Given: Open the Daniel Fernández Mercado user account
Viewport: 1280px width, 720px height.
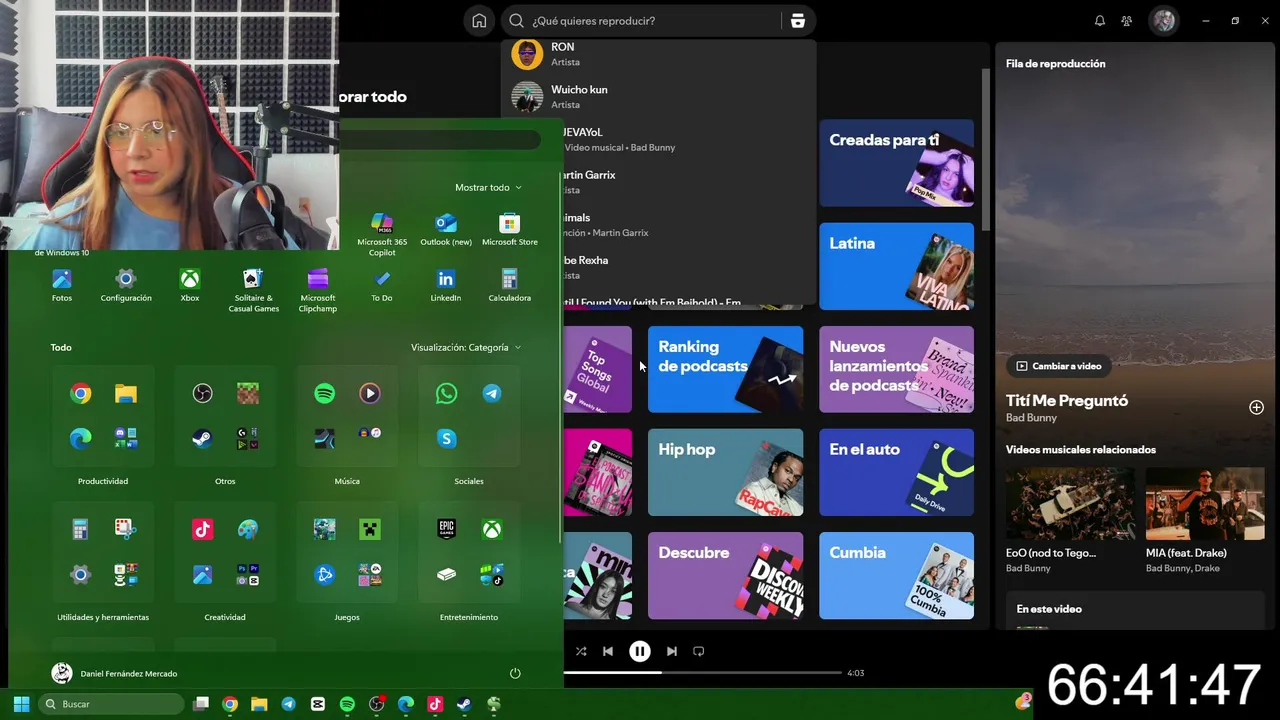Looking at the screenshot, I should tap(114, 674).
